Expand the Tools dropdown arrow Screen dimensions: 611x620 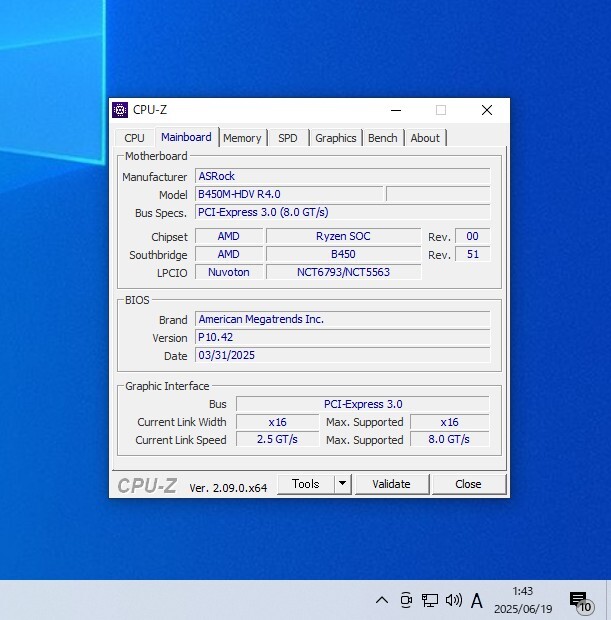click(x=342, y=484)
